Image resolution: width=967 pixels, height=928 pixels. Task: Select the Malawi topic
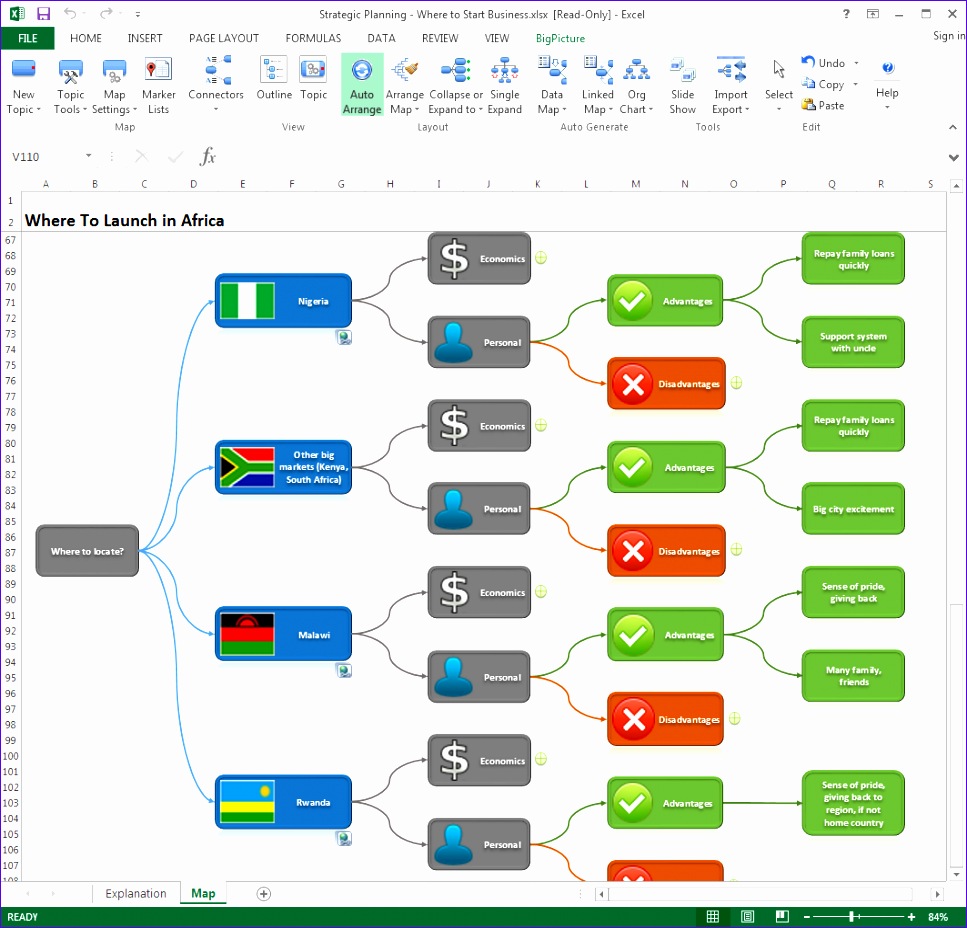point(283,634)
